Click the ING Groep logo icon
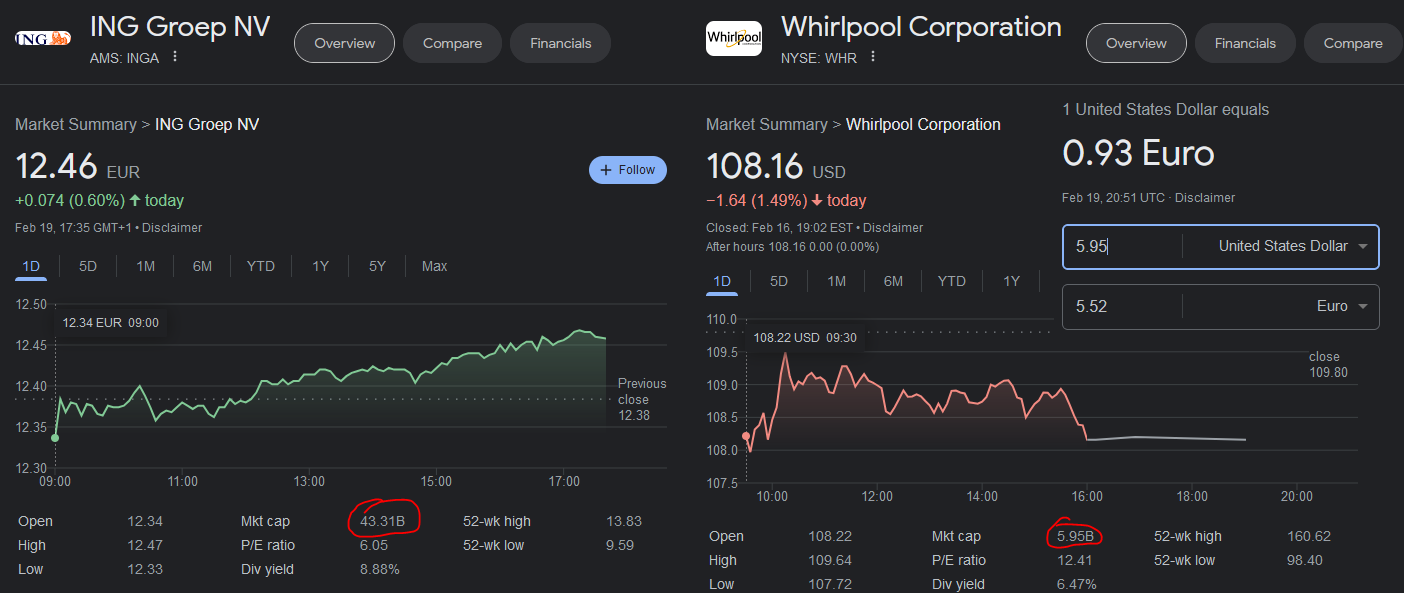This screenshot has height=593, width=1404. click(43, 39)
